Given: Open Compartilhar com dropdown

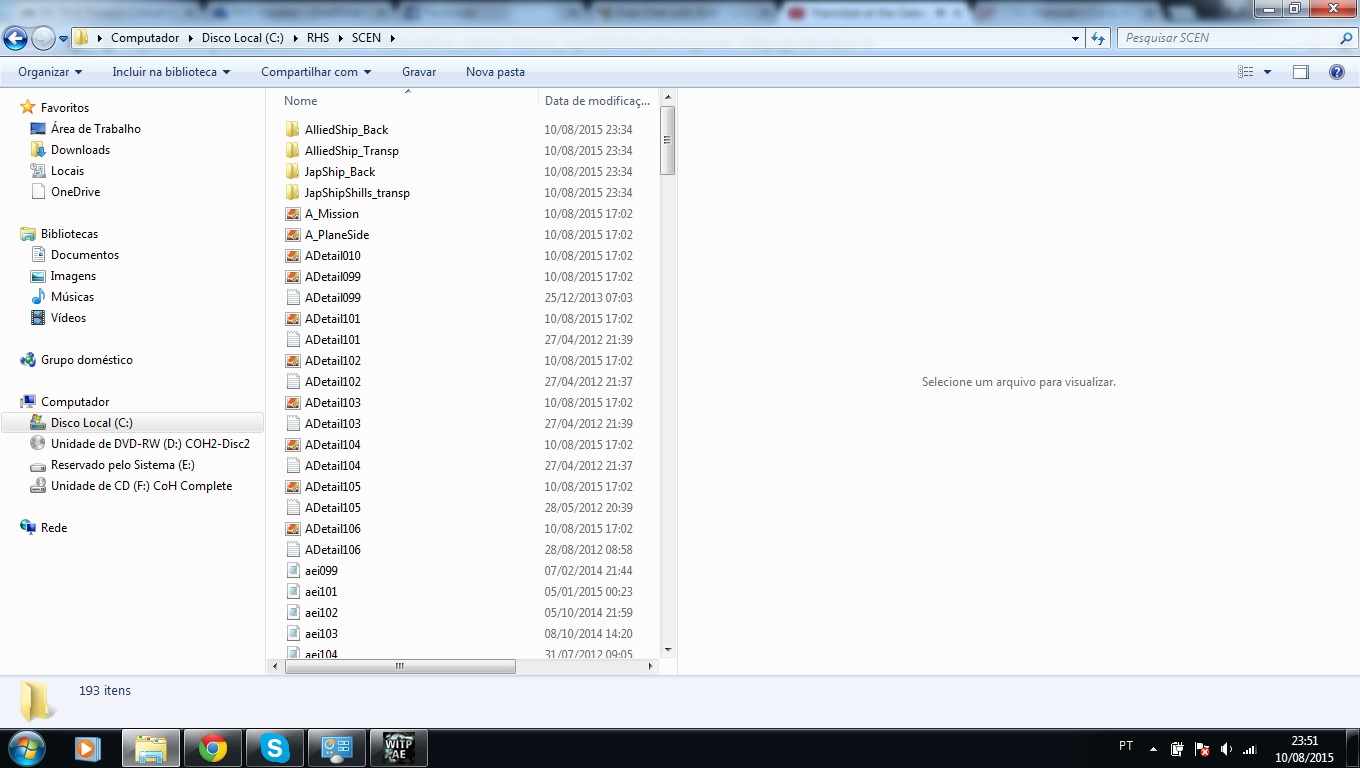Looking at the screenshot, I should [316, 72].
